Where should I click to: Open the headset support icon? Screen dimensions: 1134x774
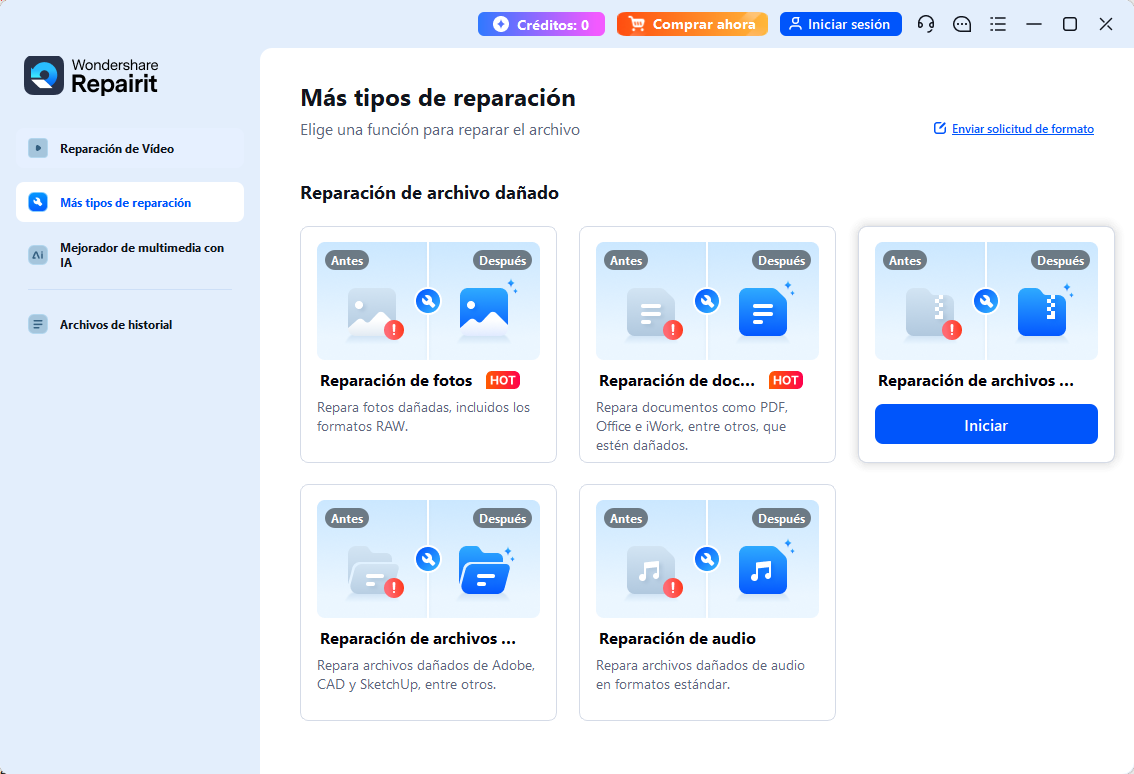pyautogui.click(x=925, y=23)
